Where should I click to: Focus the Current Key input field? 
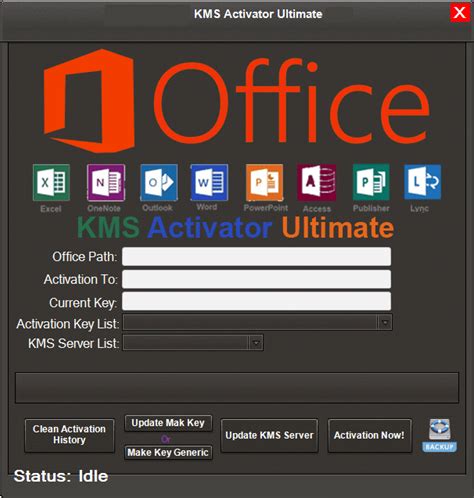coord(256,301)
